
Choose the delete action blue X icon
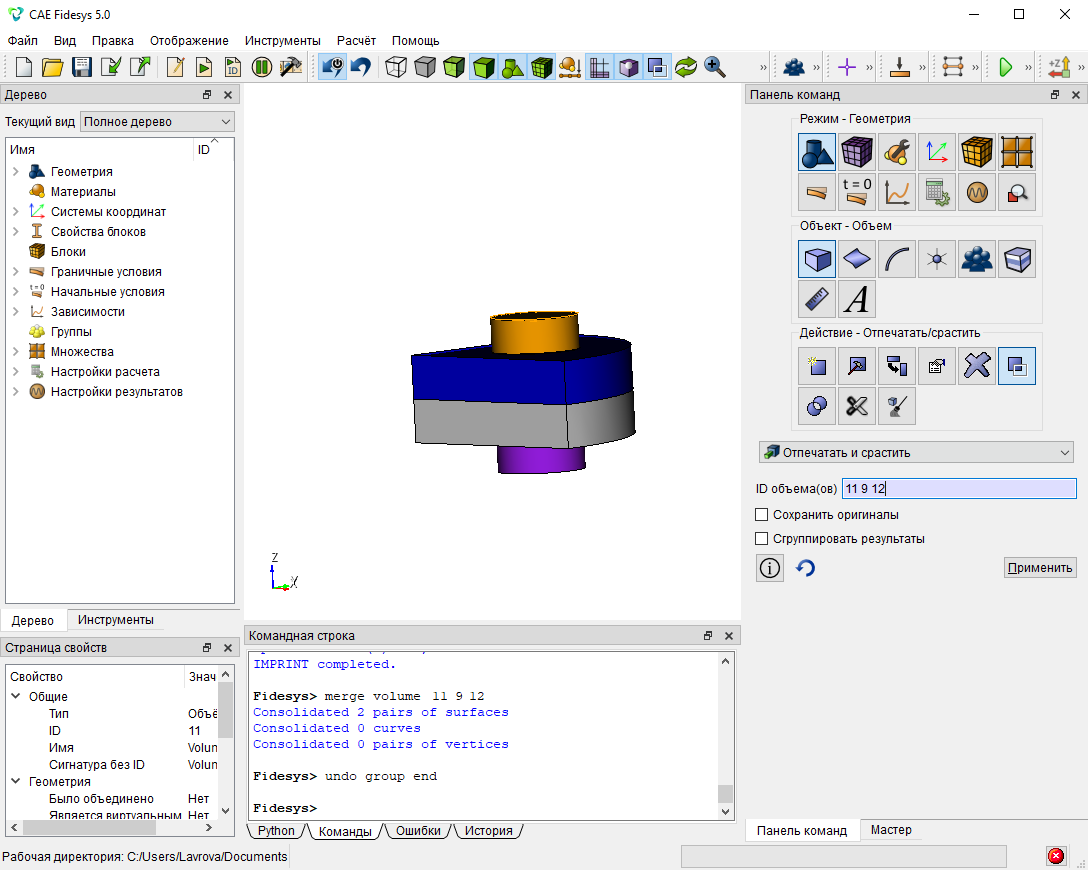pyautogui.click(x=977, y=366)
